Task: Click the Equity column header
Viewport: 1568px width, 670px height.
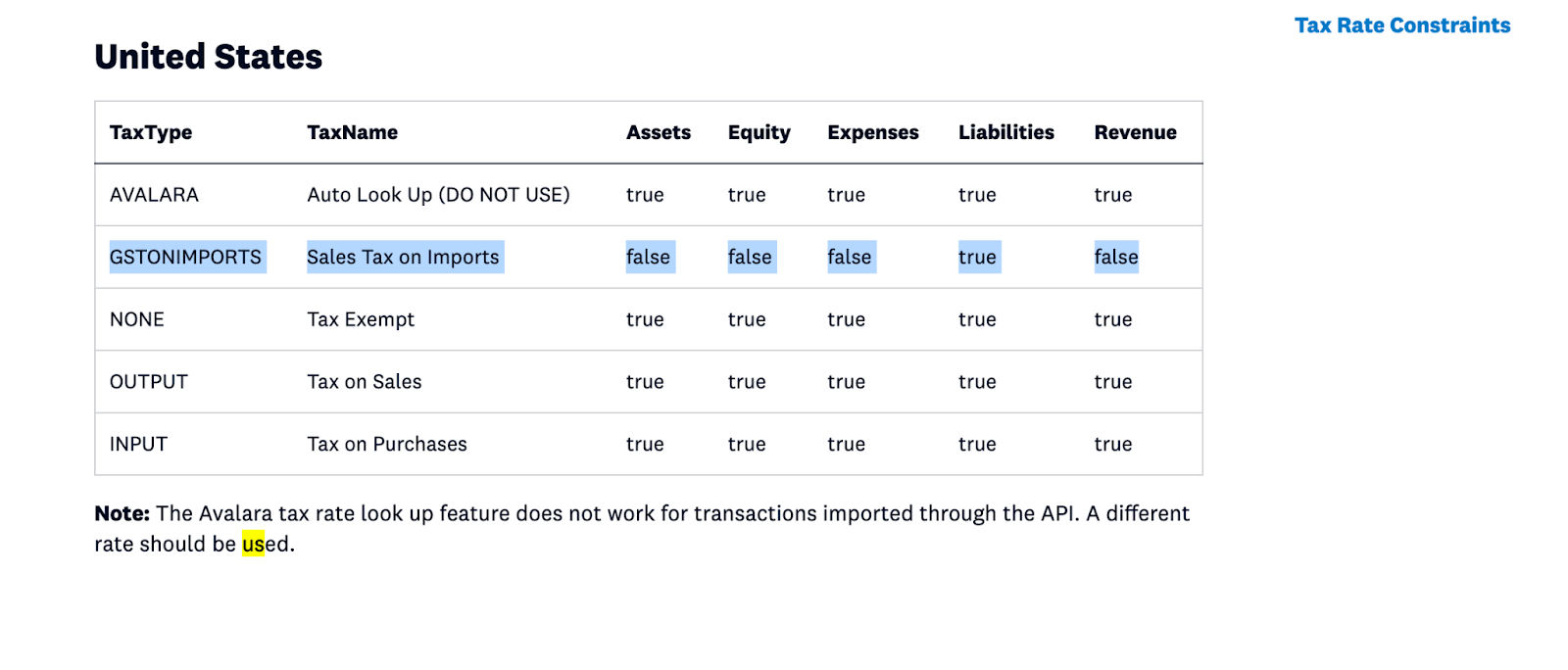Action: pos(759,132)
